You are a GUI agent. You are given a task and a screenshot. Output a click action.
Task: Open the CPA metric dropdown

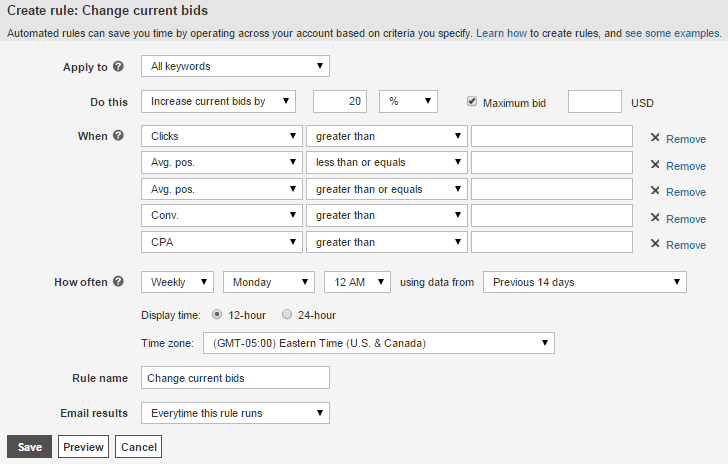point(222,242)
